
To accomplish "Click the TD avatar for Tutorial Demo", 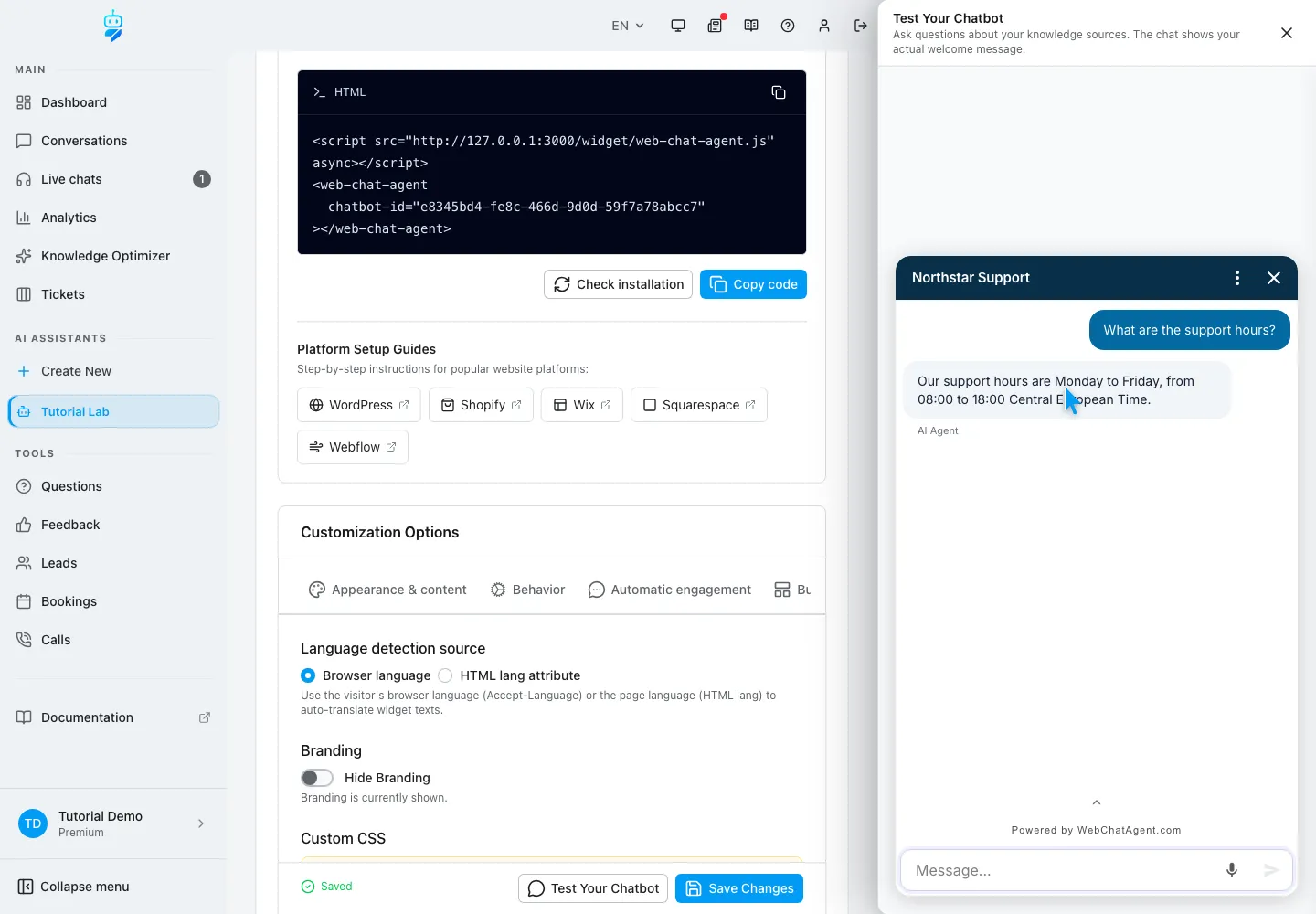I will 33,824.
